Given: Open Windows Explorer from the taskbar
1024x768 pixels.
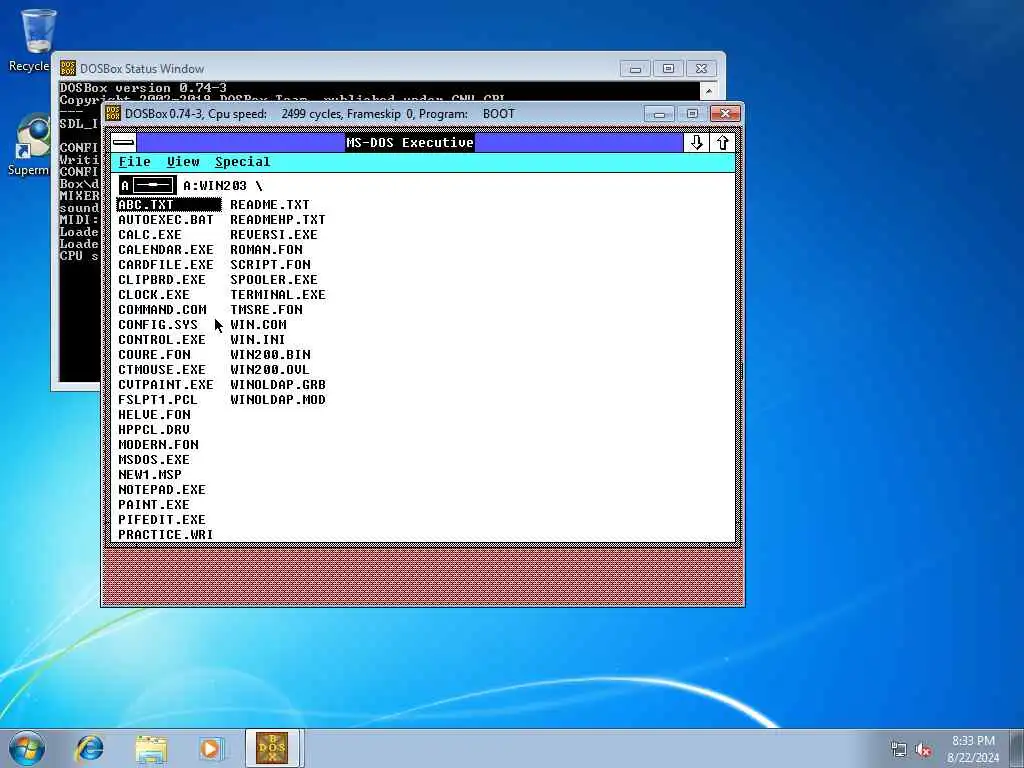Looking at the screenshot, I should coord(152,749).
